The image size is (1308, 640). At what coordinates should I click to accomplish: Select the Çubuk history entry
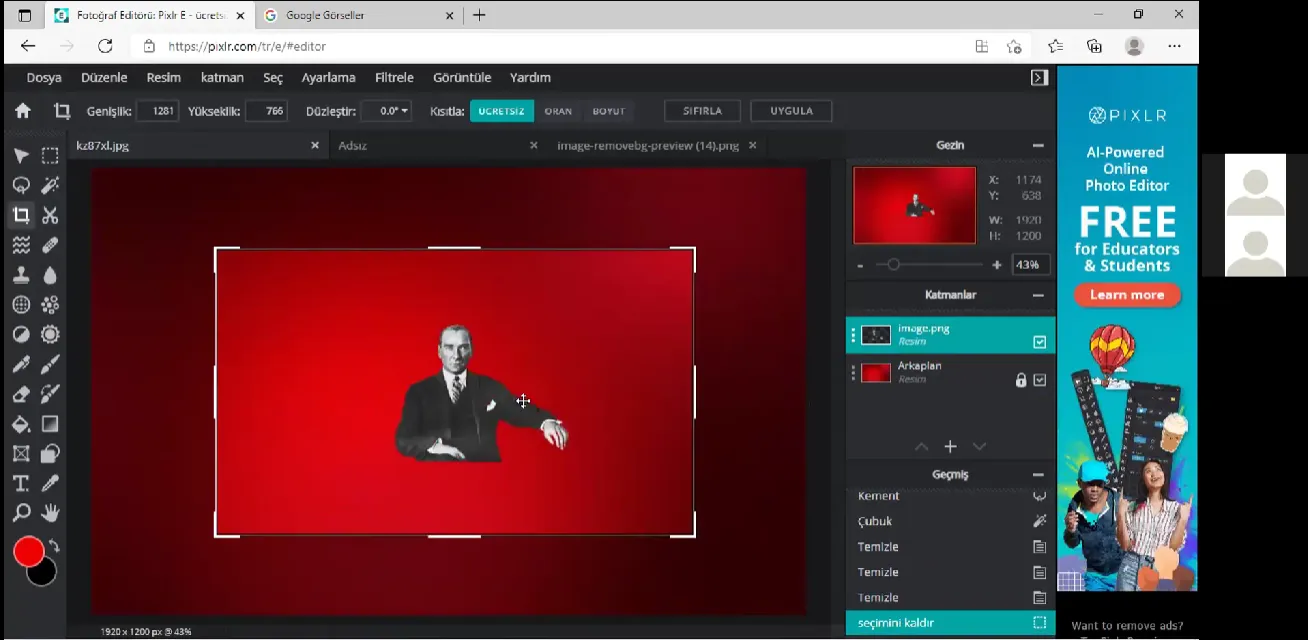click(x=950, y=521)
